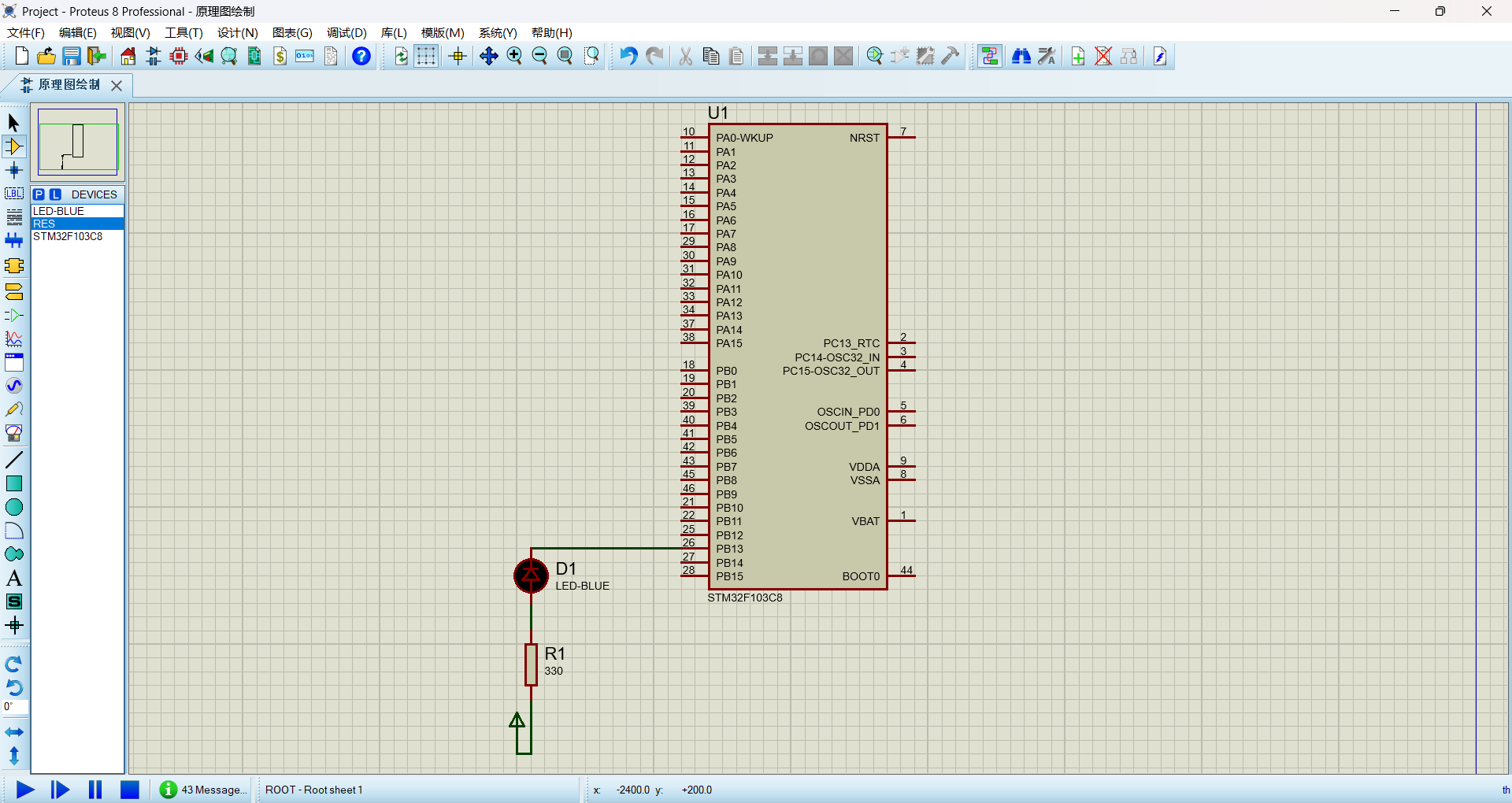Select RES in the devices list
The width and height of the screenshot is (1512, 803).
pyautogui.click(x=77, y=224)
